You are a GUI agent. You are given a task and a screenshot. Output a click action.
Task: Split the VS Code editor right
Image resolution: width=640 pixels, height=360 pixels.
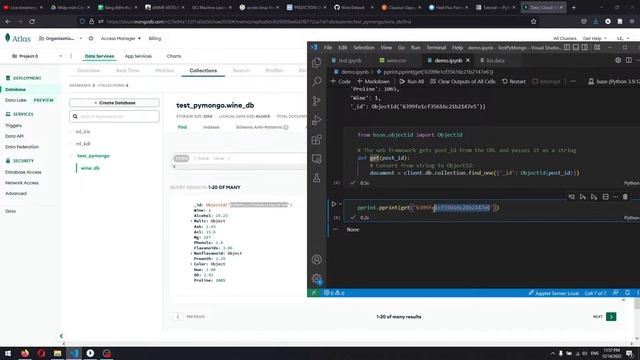tap(629, 60)
